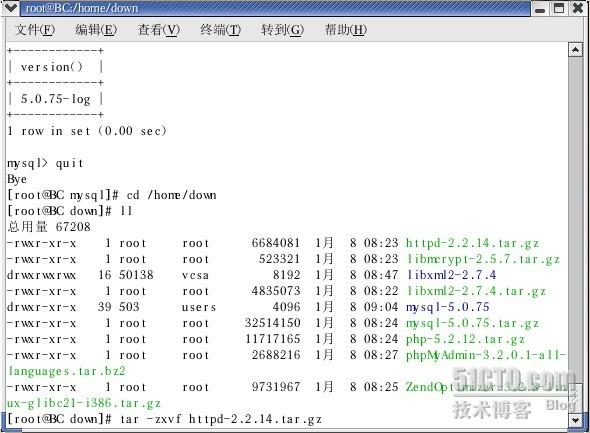The image size is (590, 433).
Task: Click file size 32514150
Action: click(272, 323)
